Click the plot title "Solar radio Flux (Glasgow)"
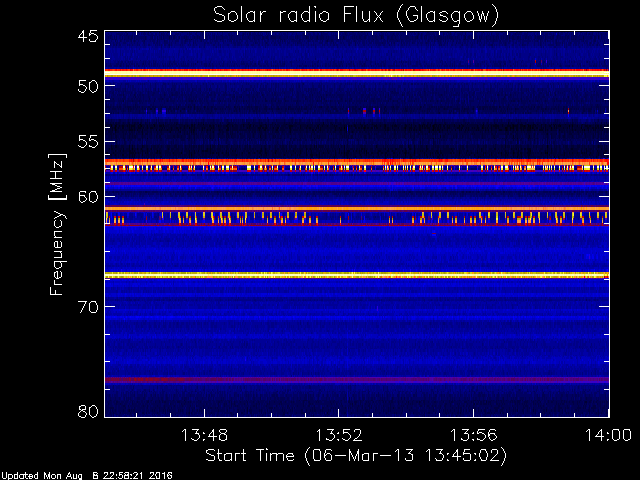Screen dimensions: 640x480 pos(356,16)
